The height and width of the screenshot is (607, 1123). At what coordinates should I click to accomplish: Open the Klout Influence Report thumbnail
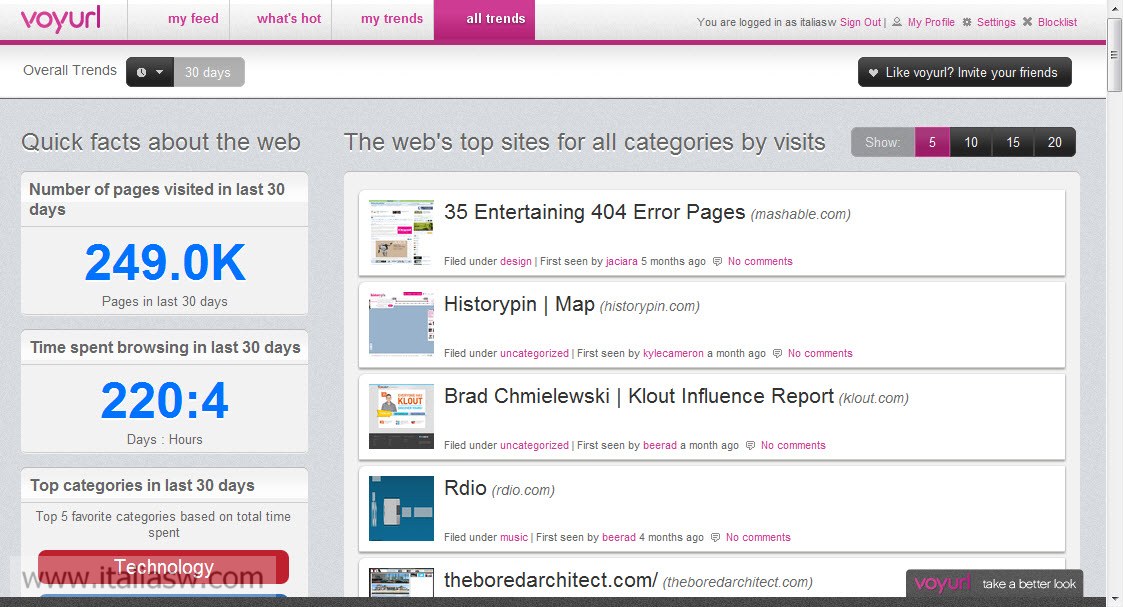click(x=401, y=416)
